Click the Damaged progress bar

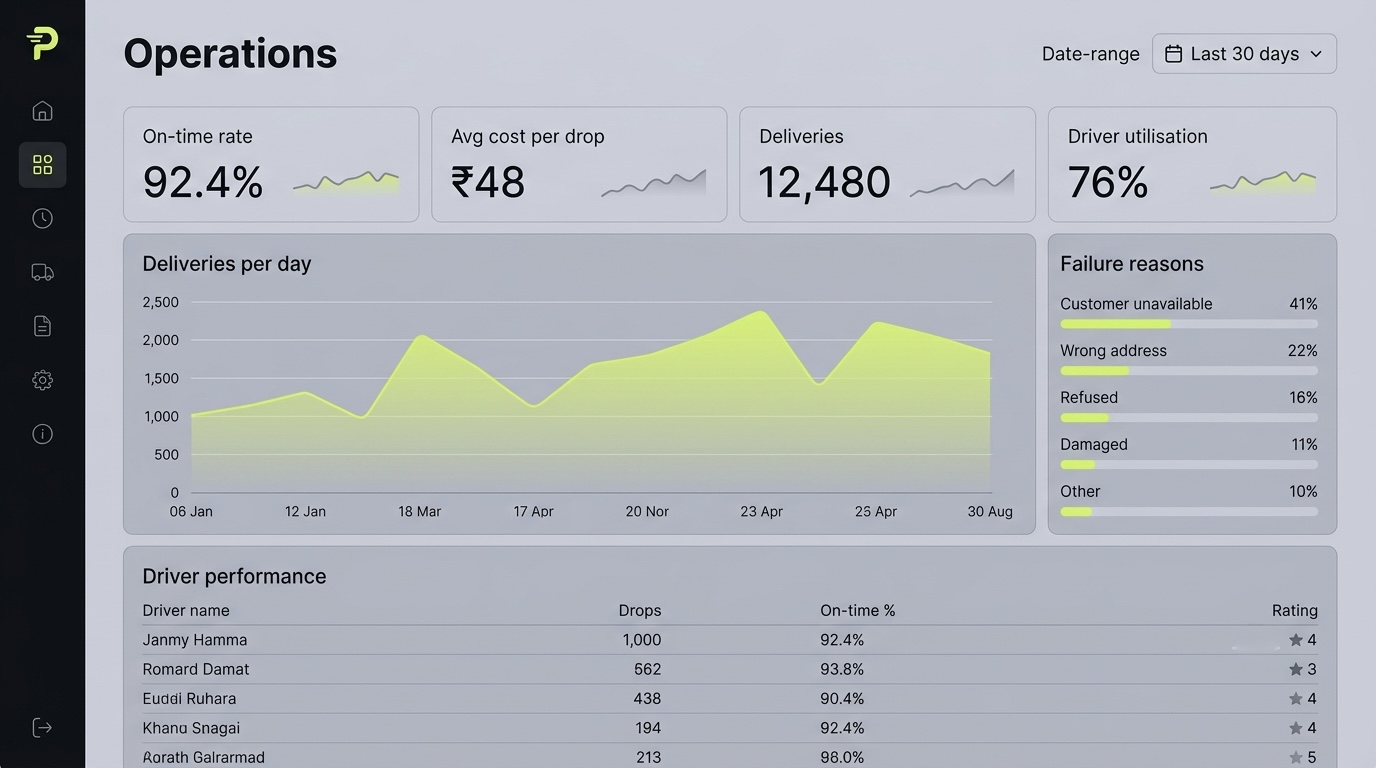1189,465
